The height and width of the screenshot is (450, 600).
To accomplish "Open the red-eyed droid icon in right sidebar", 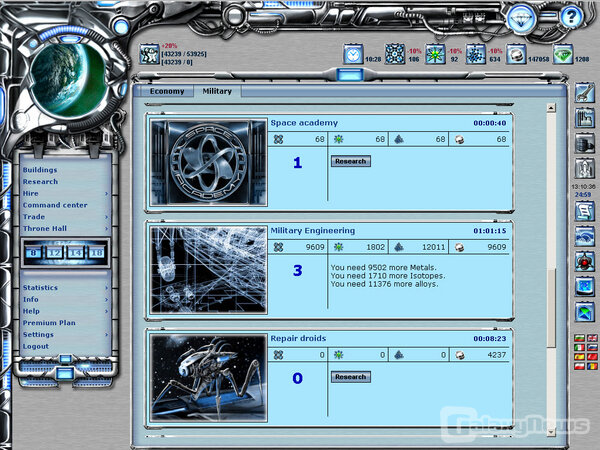I will tap(585, 262).
